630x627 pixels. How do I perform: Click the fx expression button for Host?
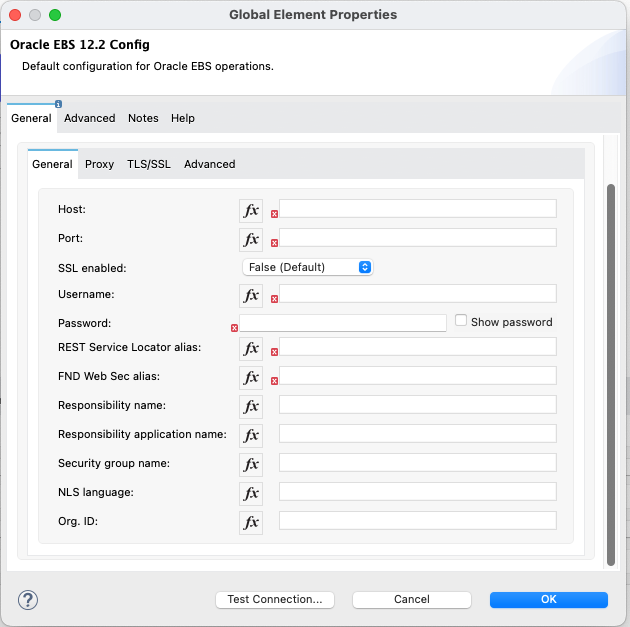[x=251, y=210]
